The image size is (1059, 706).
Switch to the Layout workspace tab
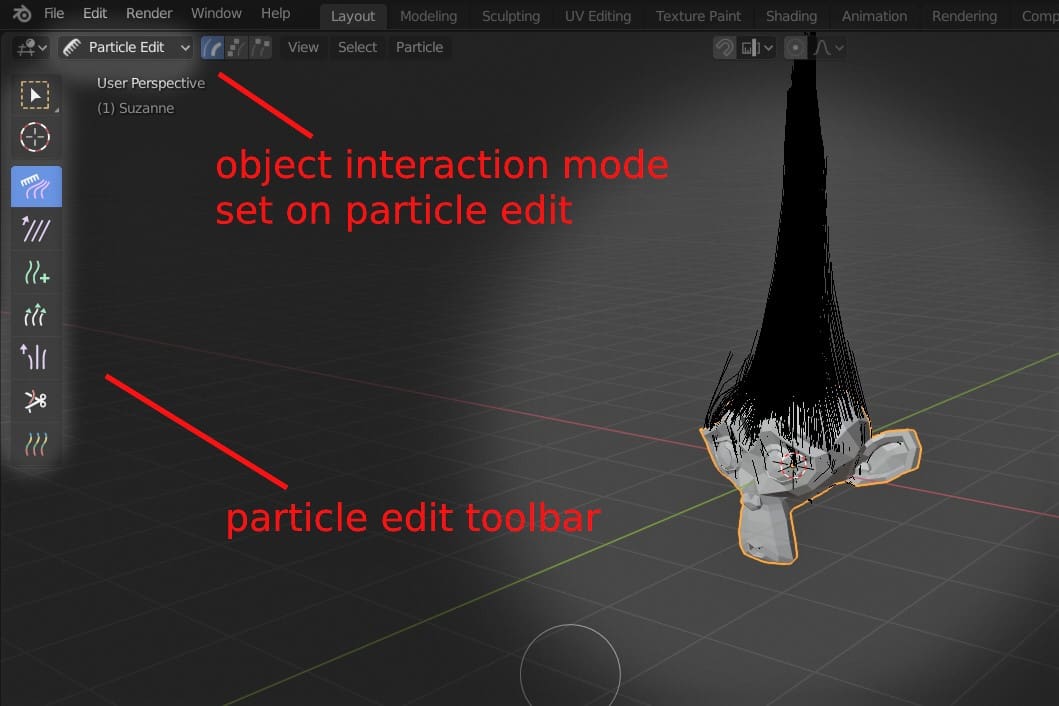[x=353, y=16]
